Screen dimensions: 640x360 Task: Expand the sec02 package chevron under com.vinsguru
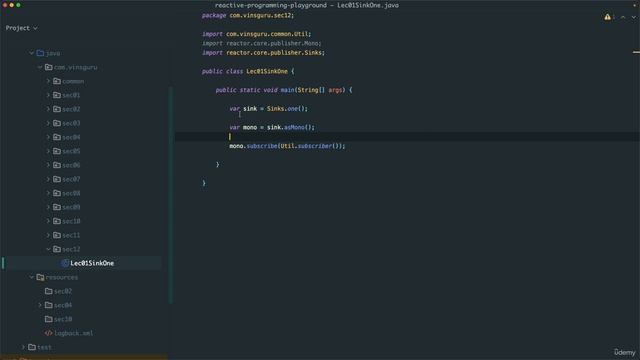48,109
